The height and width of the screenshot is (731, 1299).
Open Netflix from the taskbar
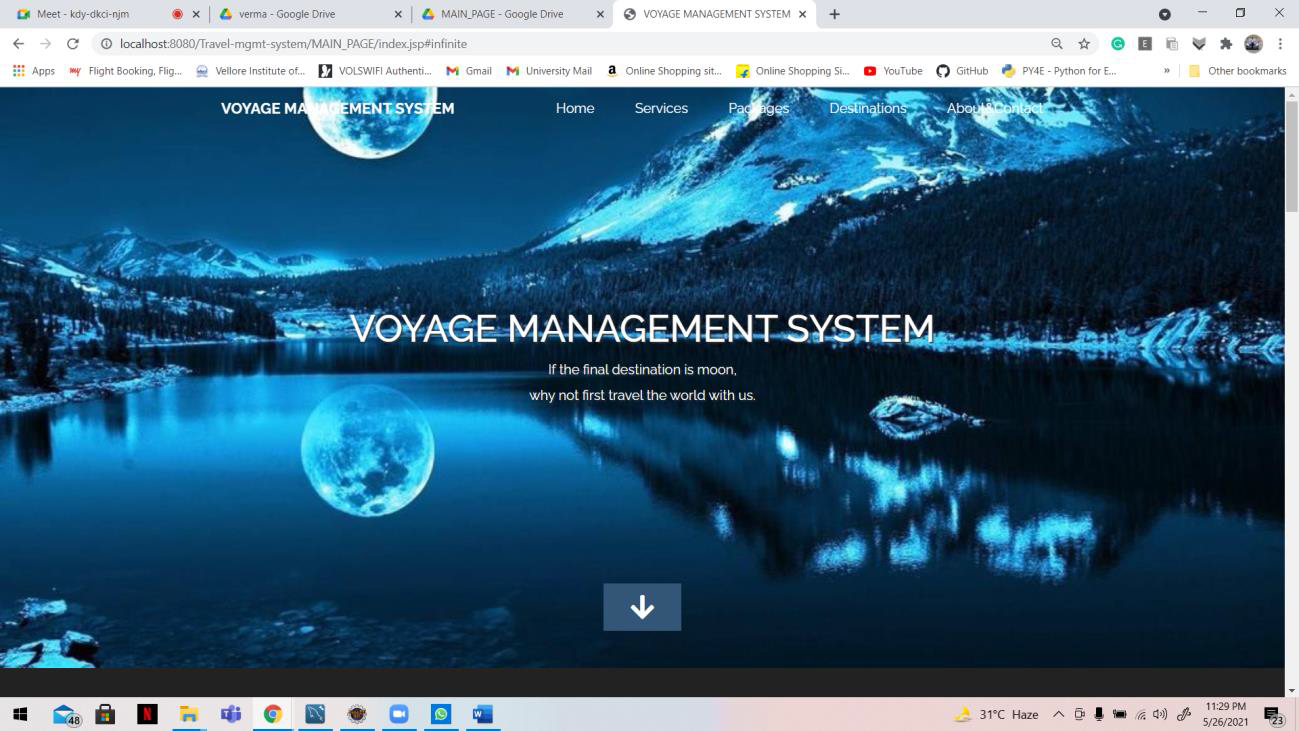click(x=147, y=714)
